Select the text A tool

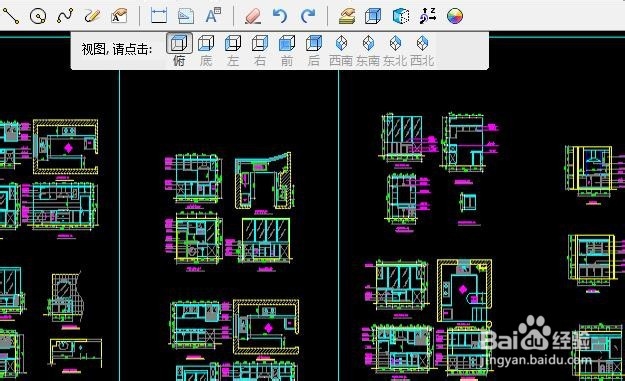pos(213,16)
